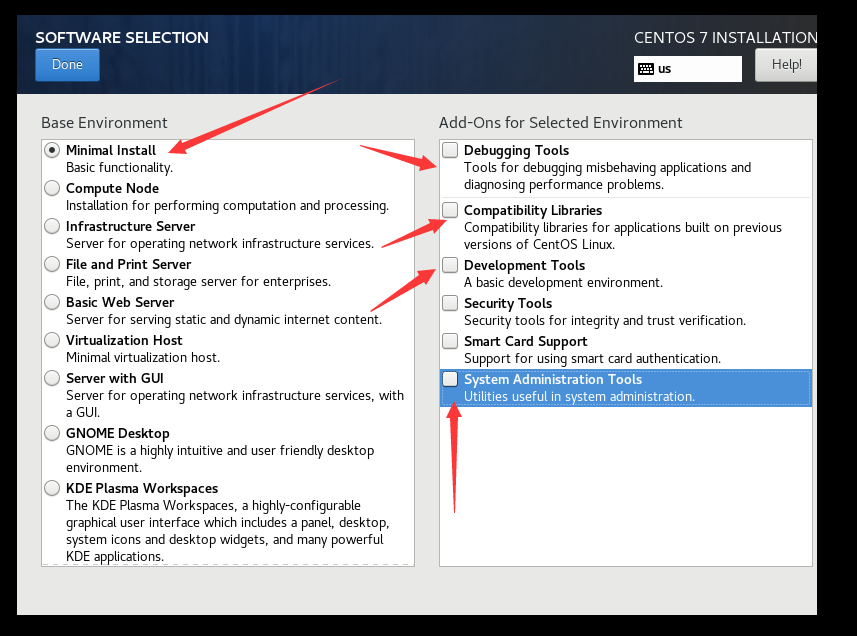Select the Compute Node radio button
The image size is (857, 636).
click(52, 188)
